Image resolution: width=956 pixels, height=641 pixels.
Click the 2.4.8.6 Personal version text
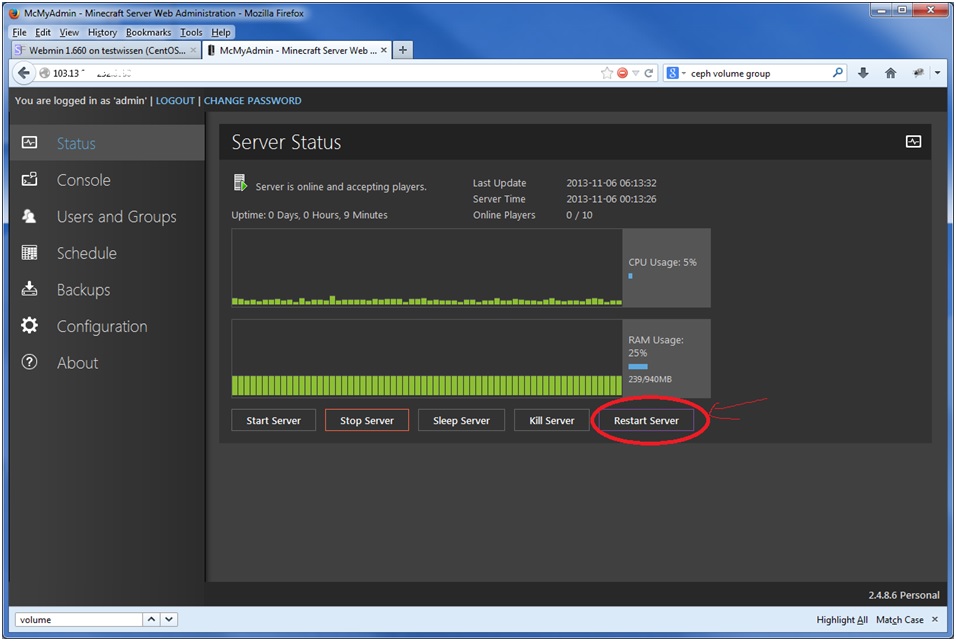(904, 595)
